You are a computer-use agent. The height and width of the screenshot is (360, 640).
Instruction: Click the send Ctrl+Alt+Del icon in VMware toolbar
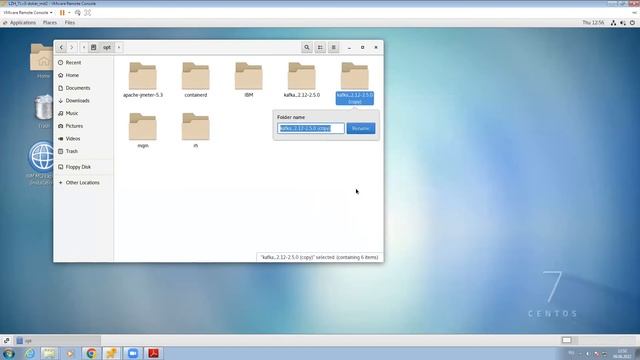tap(78, 13)
